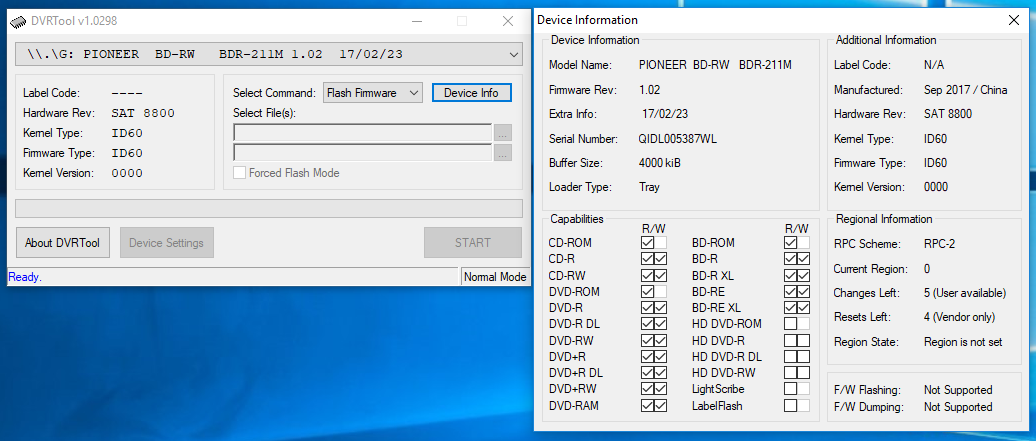1036x441 pixels.
Task: Click Resets Left value 4 (Vendor only)
Action: (959, 317)
